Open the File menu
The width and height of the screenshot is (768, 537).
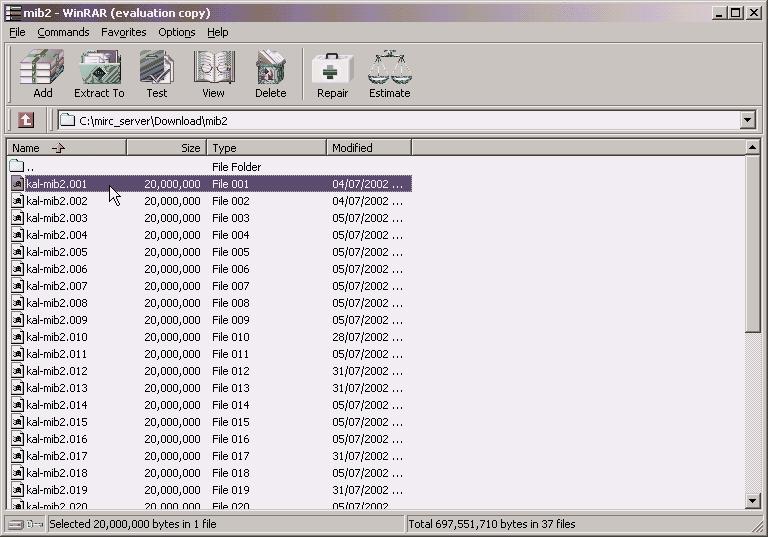coord(17,32)
